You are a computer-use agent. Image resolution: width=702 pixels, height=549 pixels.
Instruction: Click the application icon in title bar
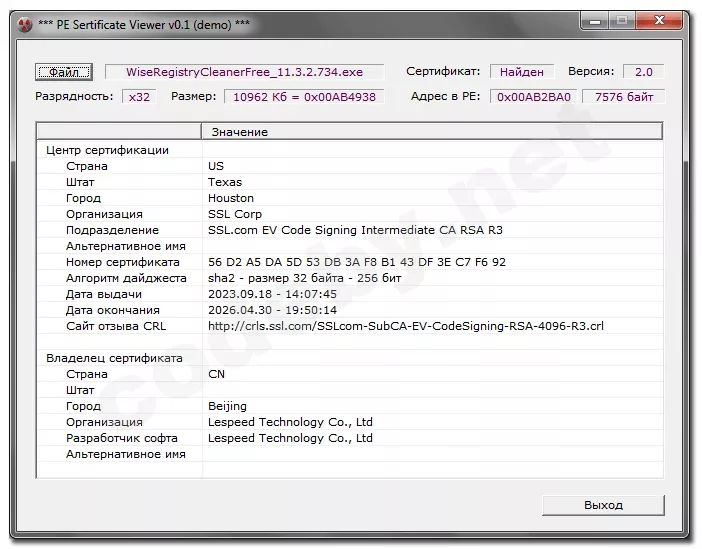(25, 24)
